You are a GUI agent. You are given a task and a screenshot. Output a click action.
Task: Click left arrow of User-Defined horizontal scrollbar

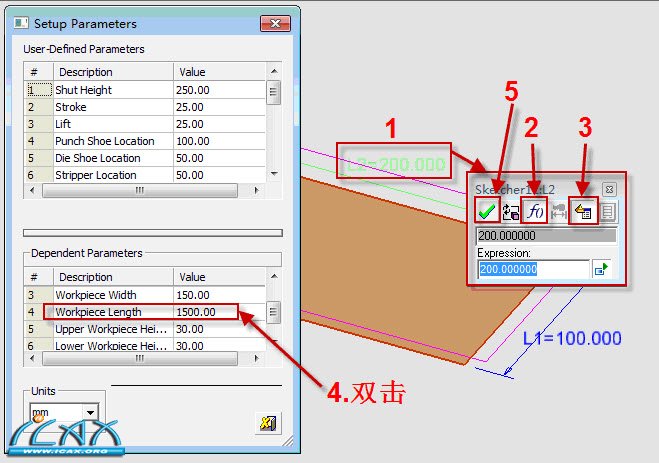(x=32, y=190)
